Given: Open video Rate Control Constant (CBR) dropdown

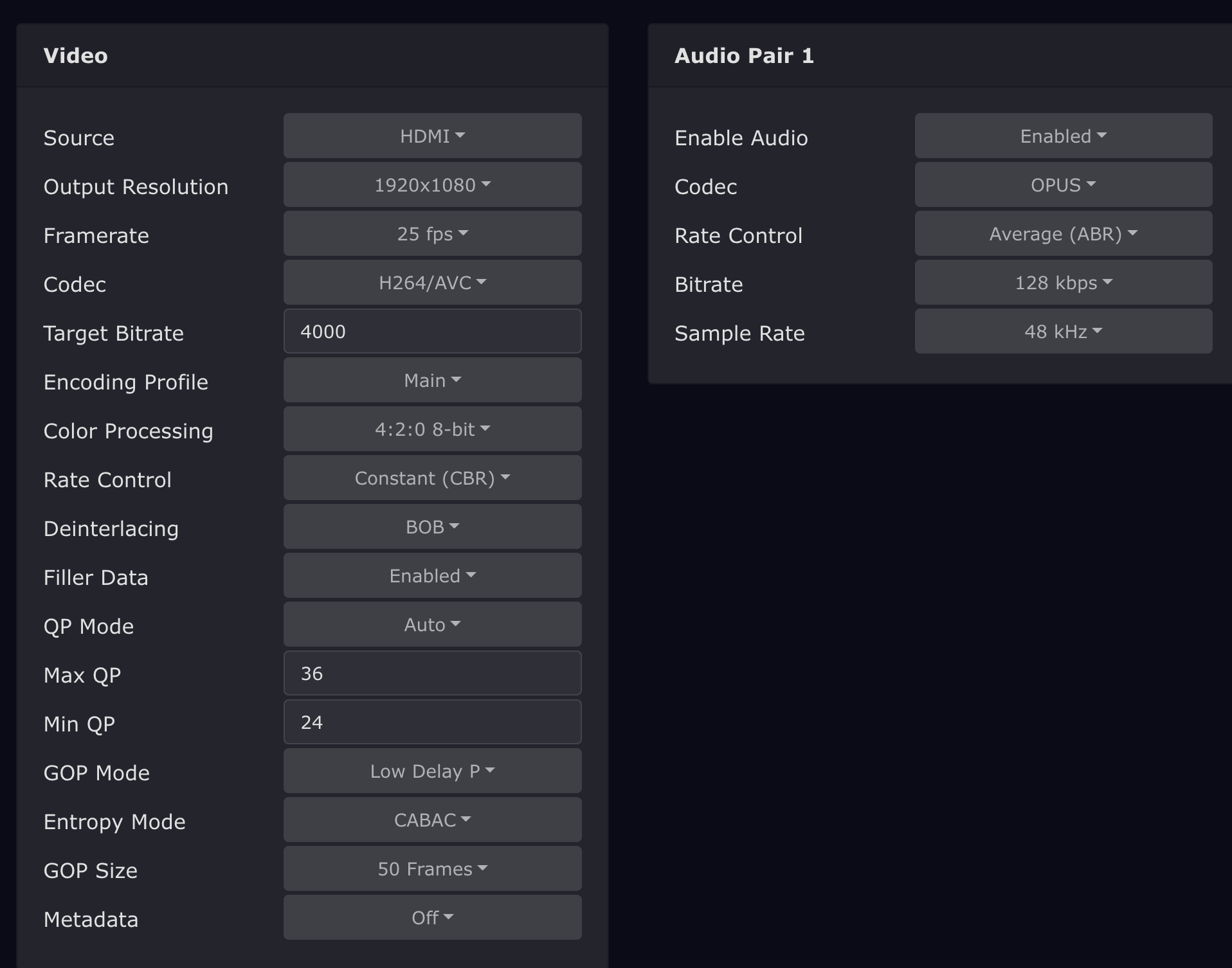Looking at the screenshot, I should 432,478.
